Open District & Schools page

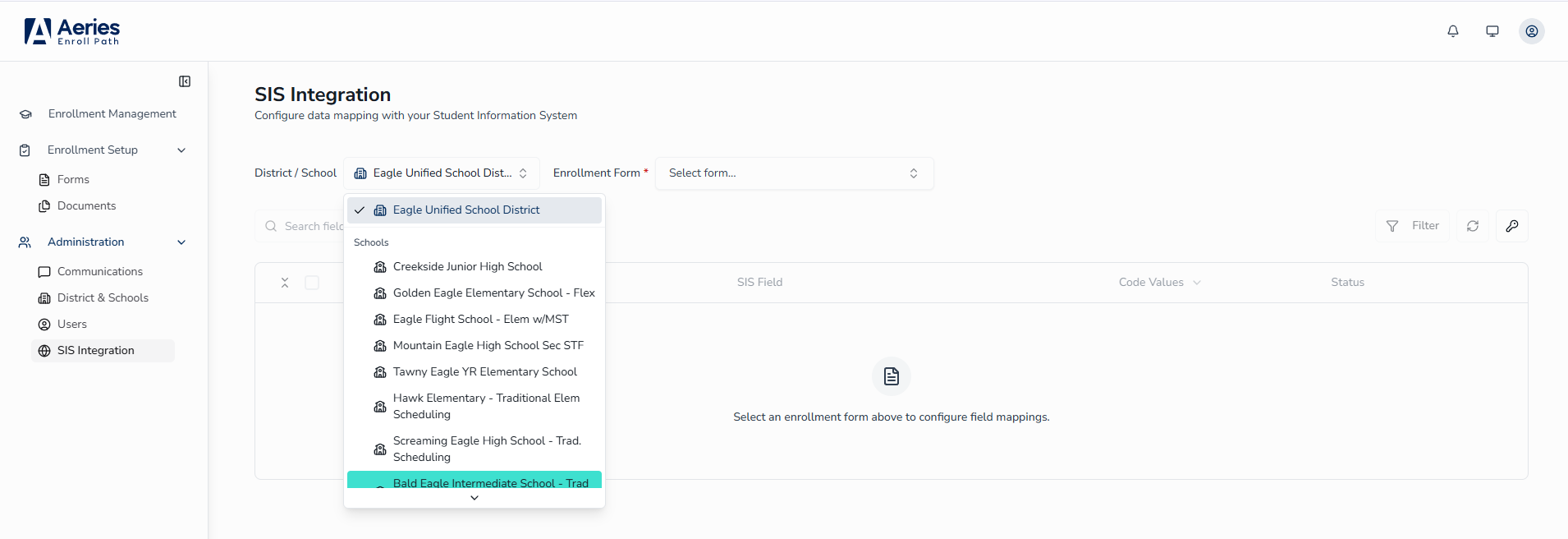(x=103, y=298)
